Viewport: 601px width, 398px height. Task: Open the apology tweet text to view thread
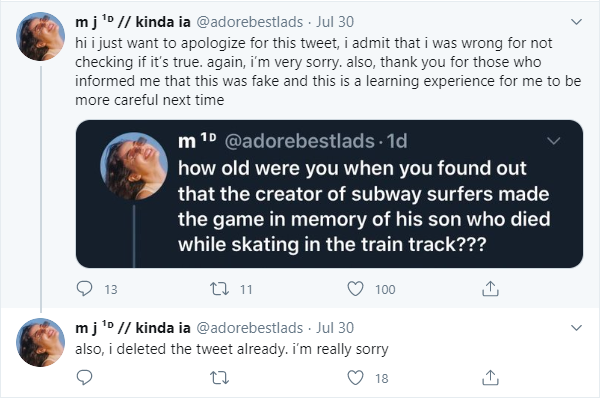328,71
